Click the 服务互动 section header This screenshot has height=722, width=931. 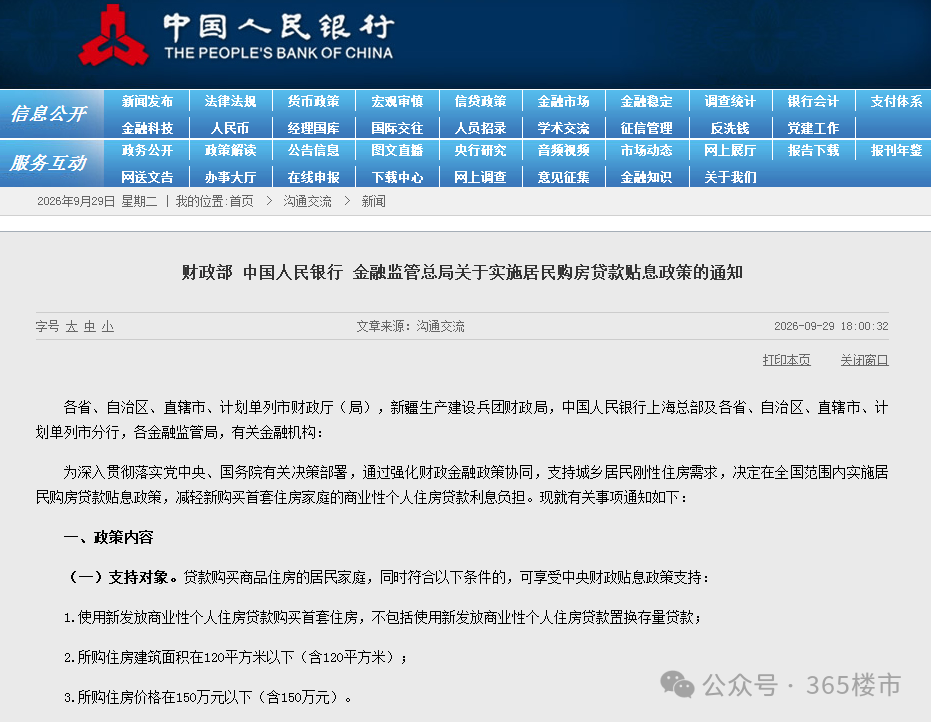(x=49, y=163)
